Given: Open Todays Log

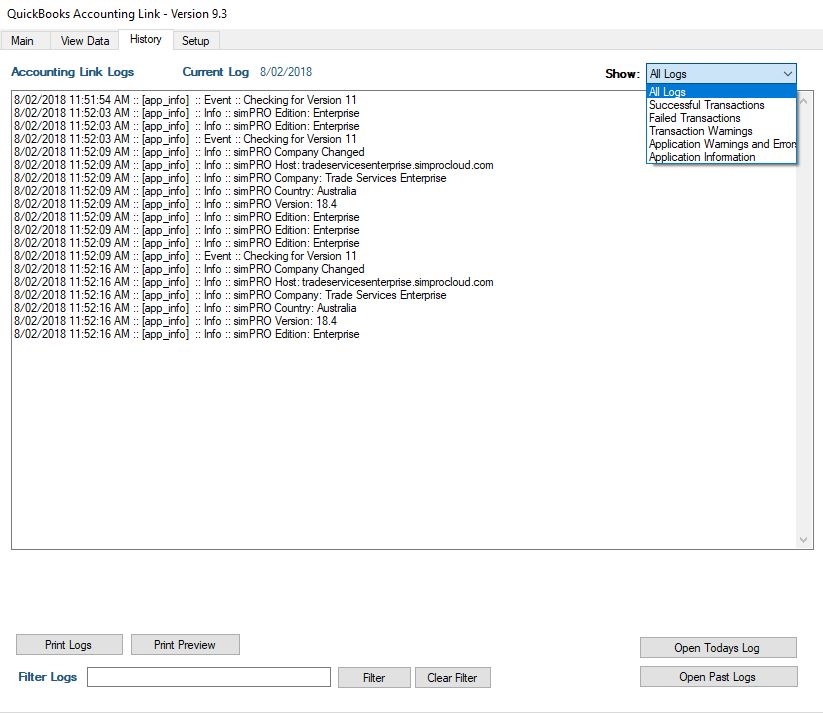Looking at the screenshot, I should click(x=718, y=648).
